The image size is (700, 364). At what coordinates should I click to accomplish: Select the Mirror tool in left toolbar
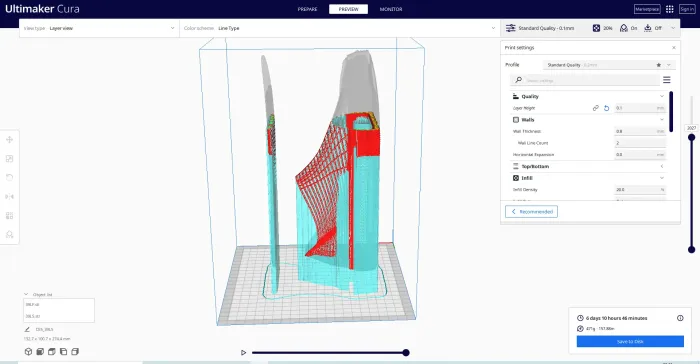pyautogui.click(x=9, y=197)
